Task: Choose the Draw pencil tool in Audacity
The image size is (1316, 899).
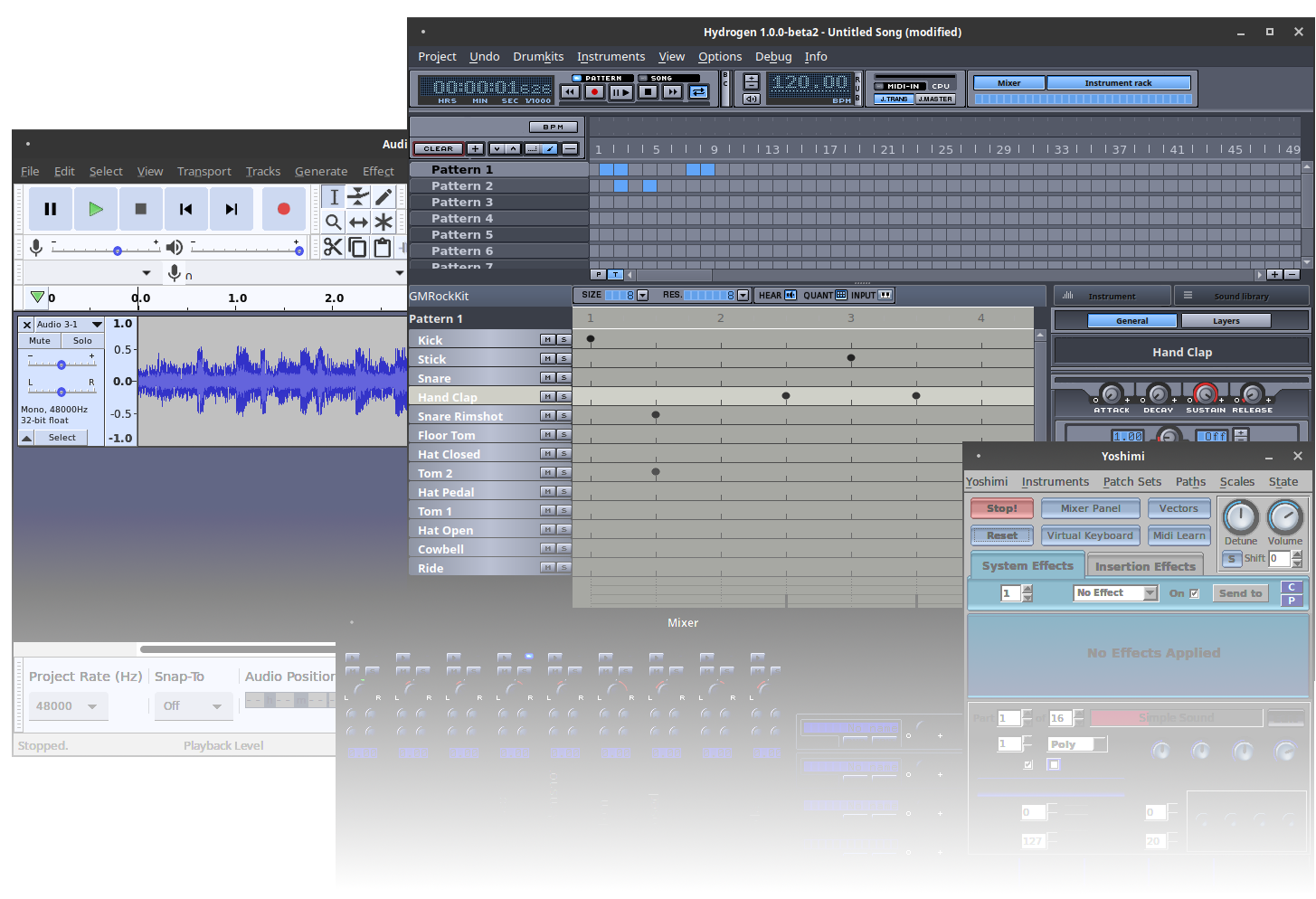Action: point(383,197)
